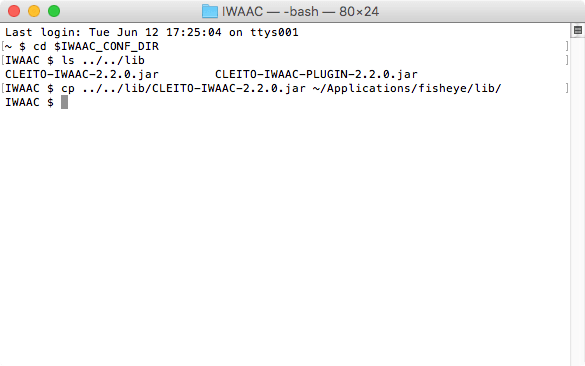Click the CLEITO-IWAAC-PLUGIN-2.2.0.jar file name in output
Screen dimensions: 585x366
coord(316,74)
